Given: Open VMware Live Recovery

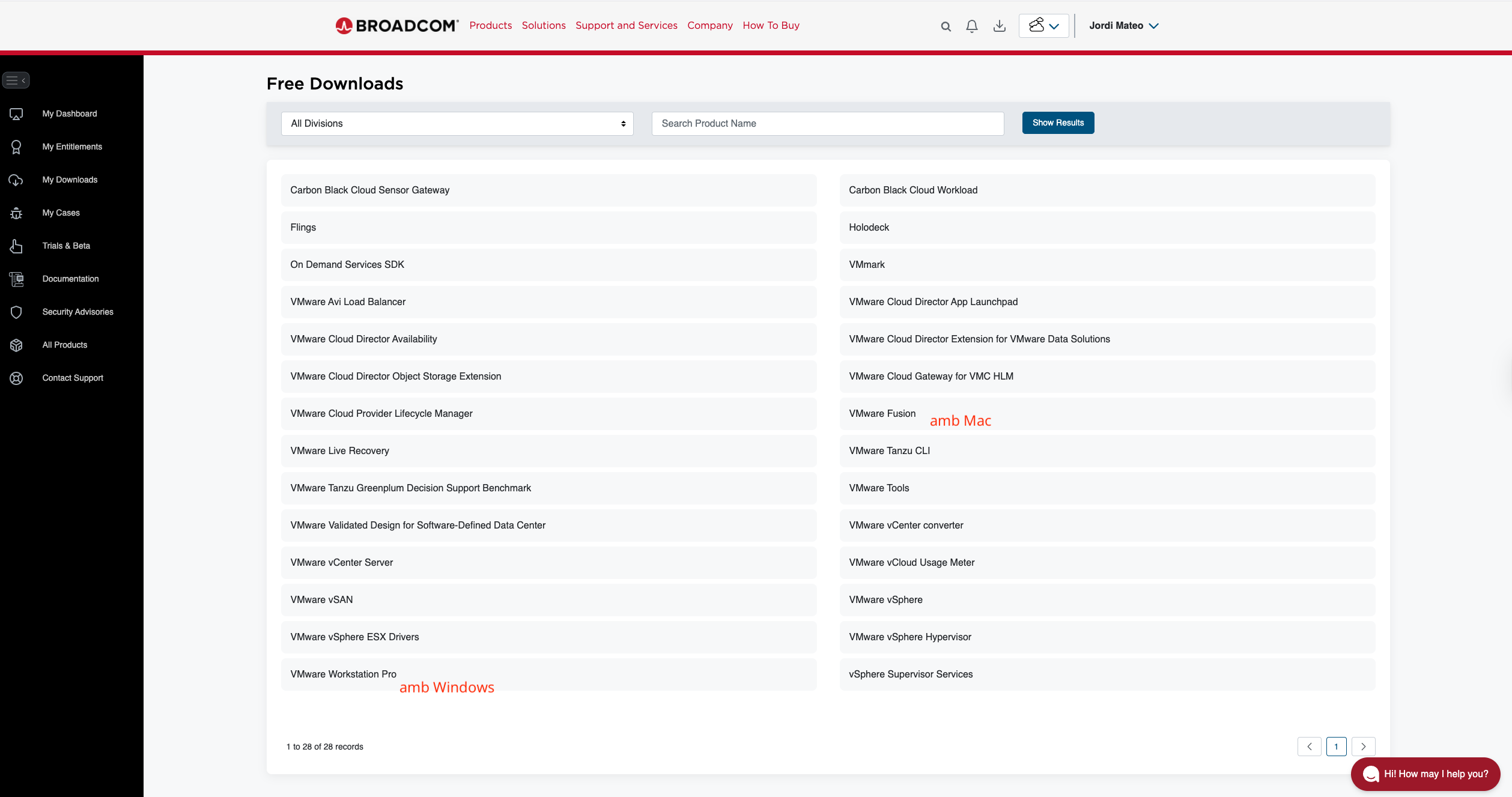Looking at the screenshot, I should (548, 451).
